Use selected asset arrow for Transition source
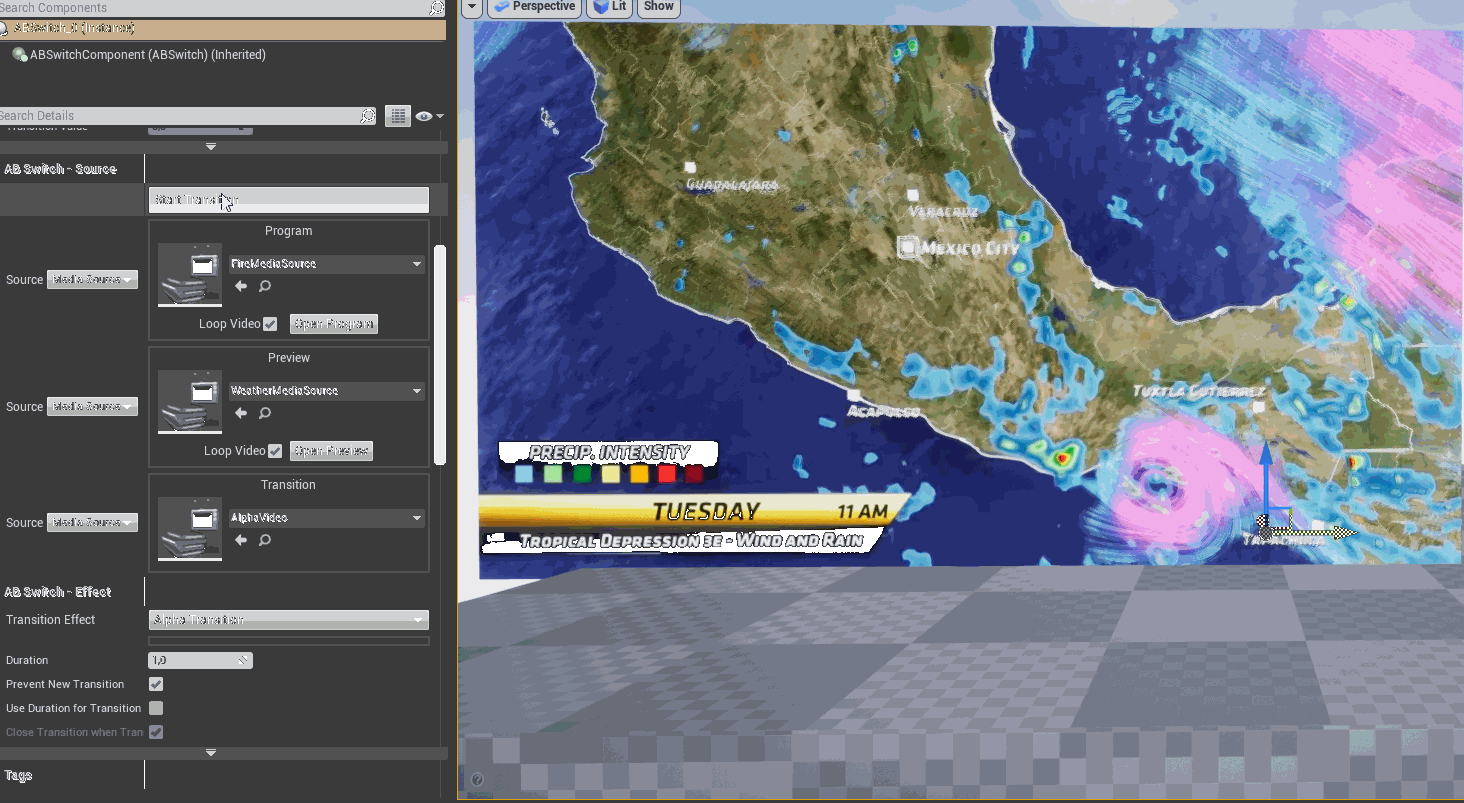This screenshot has height=803, width=1464. [x=241, y=540]
